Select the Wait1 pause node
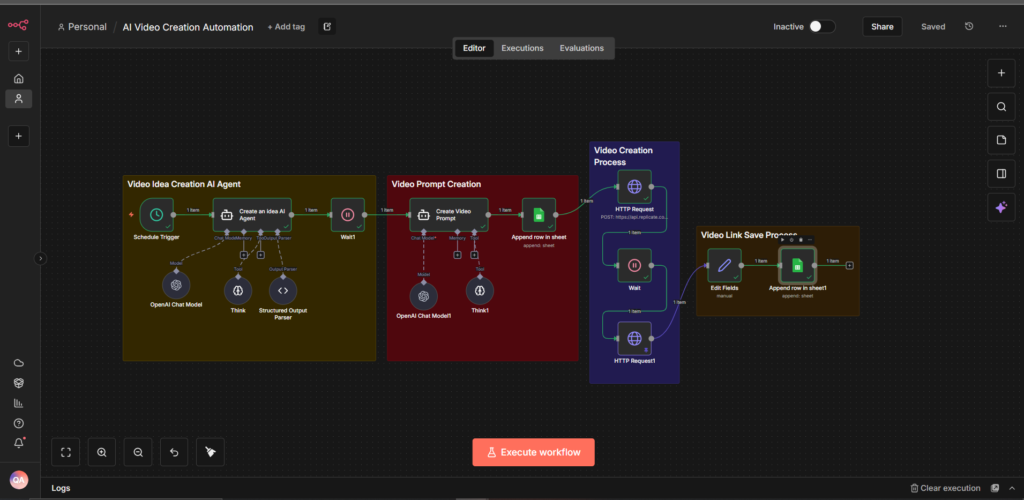1024x500 pixels. click(347, 214)
